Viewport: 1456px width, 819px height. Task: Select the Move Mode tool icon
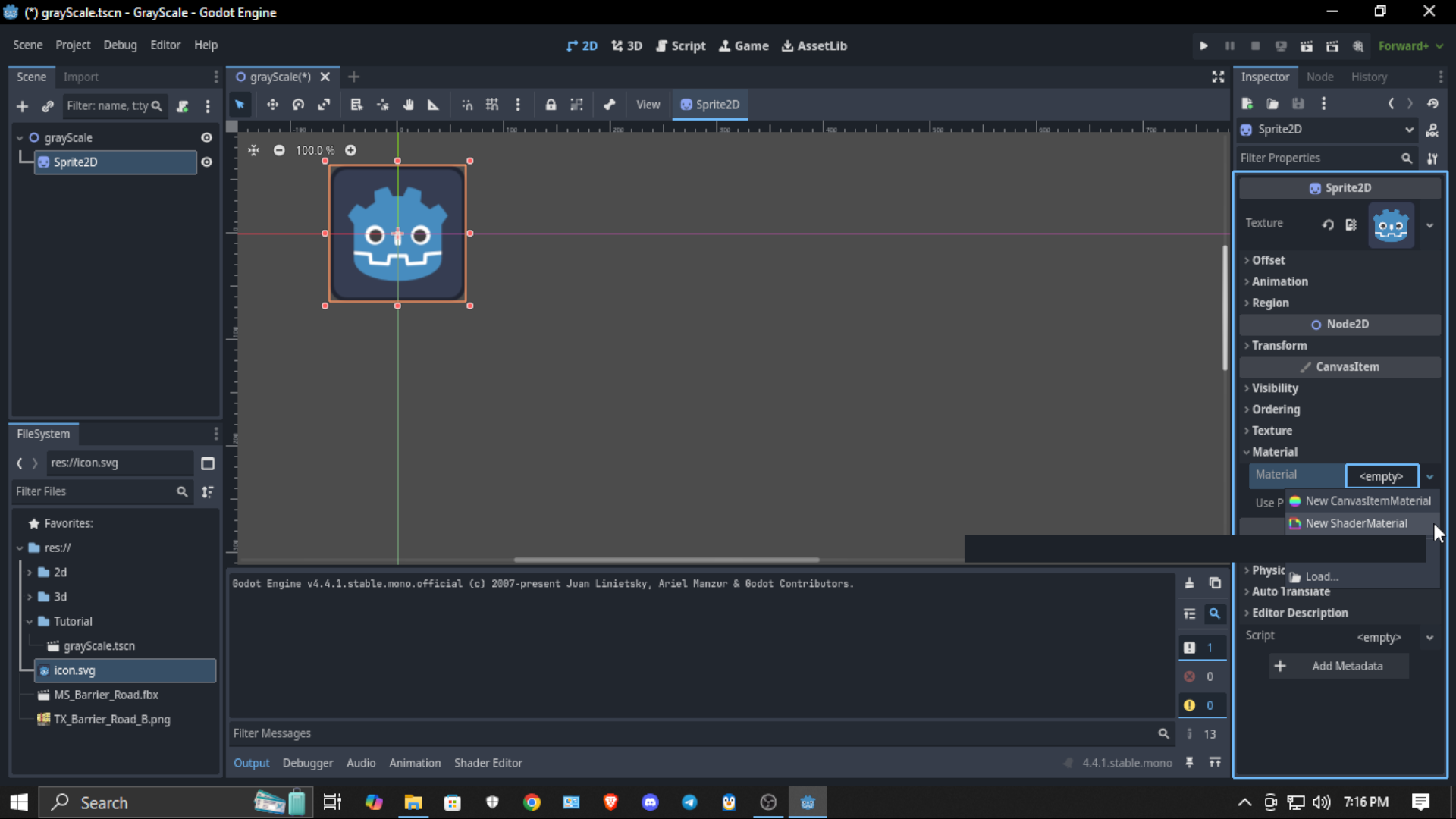click(272, 105)
